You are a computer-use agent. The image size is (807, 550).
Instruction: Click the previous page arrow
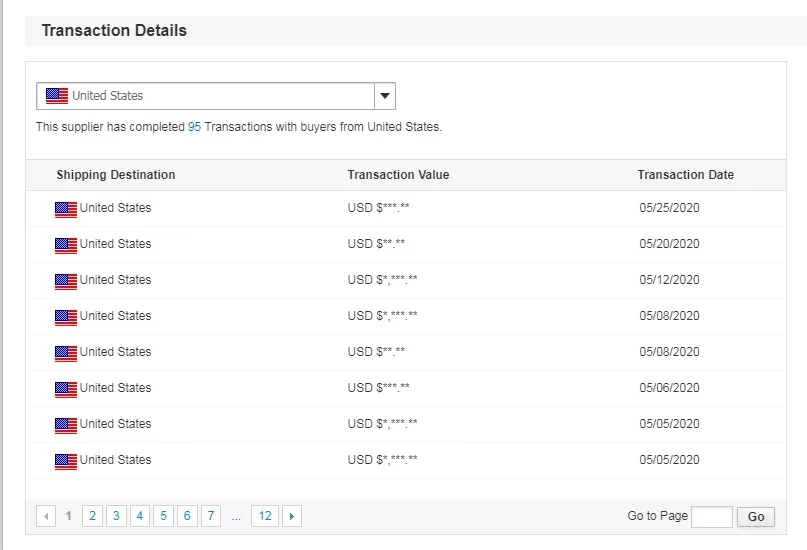[x=46, y=516]
